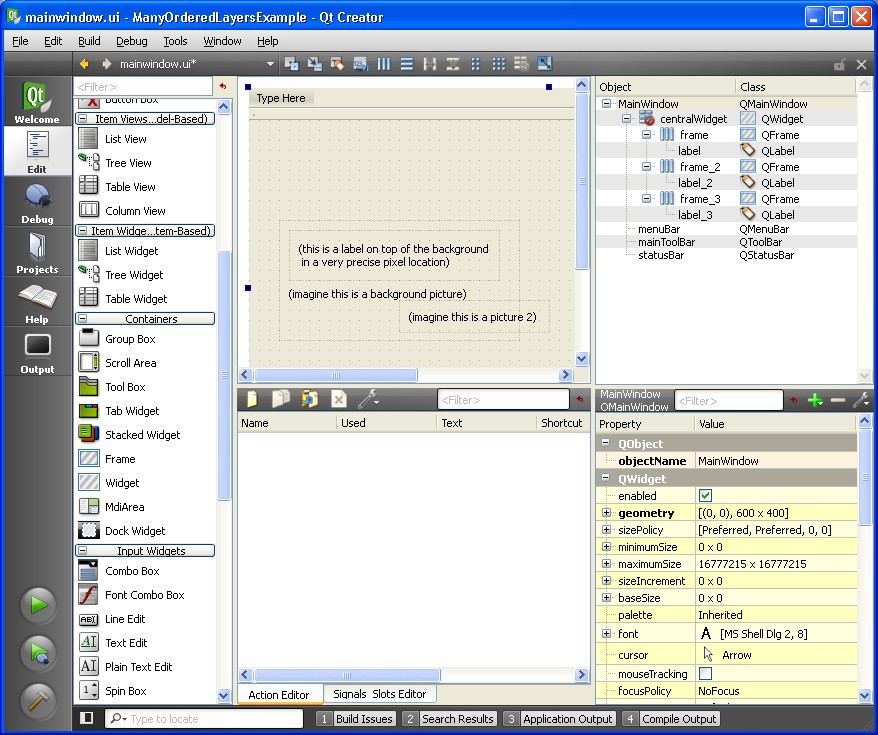The image size is (878, 735).
Task: Open the Application Output pane
Action: click(558, 719)
